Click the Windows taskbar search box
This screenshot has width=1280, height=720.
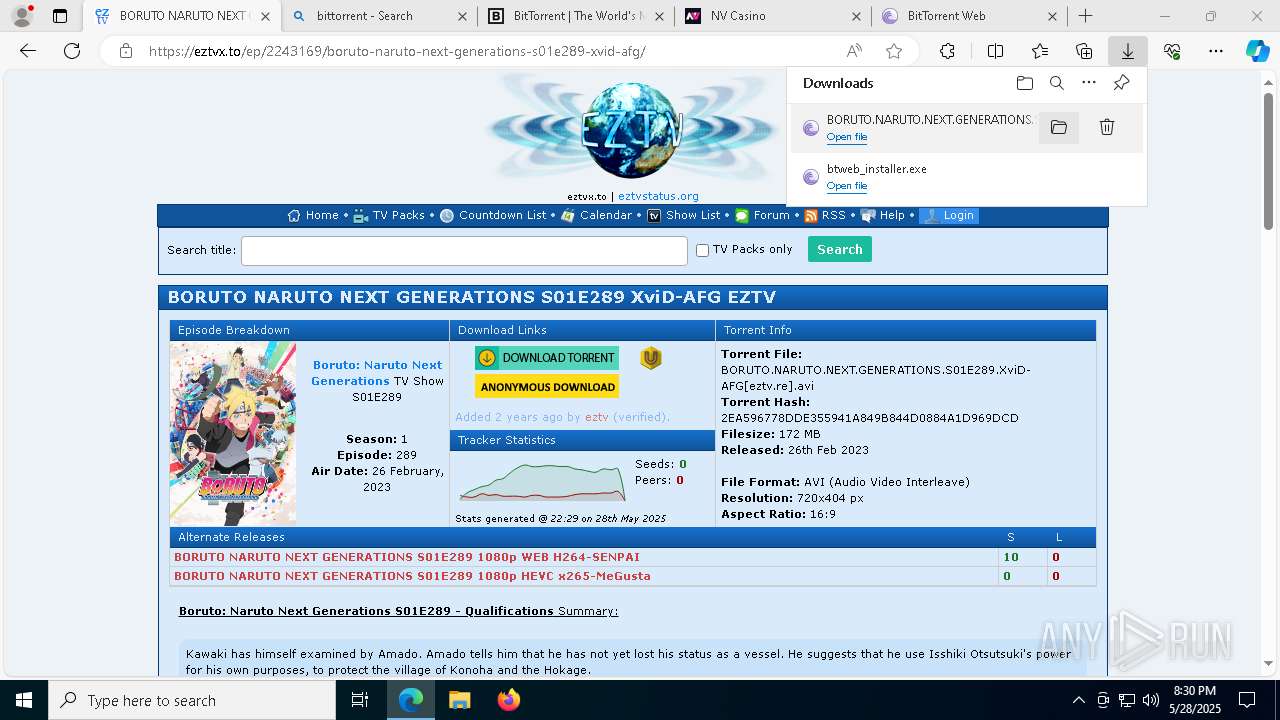point(192,700)
